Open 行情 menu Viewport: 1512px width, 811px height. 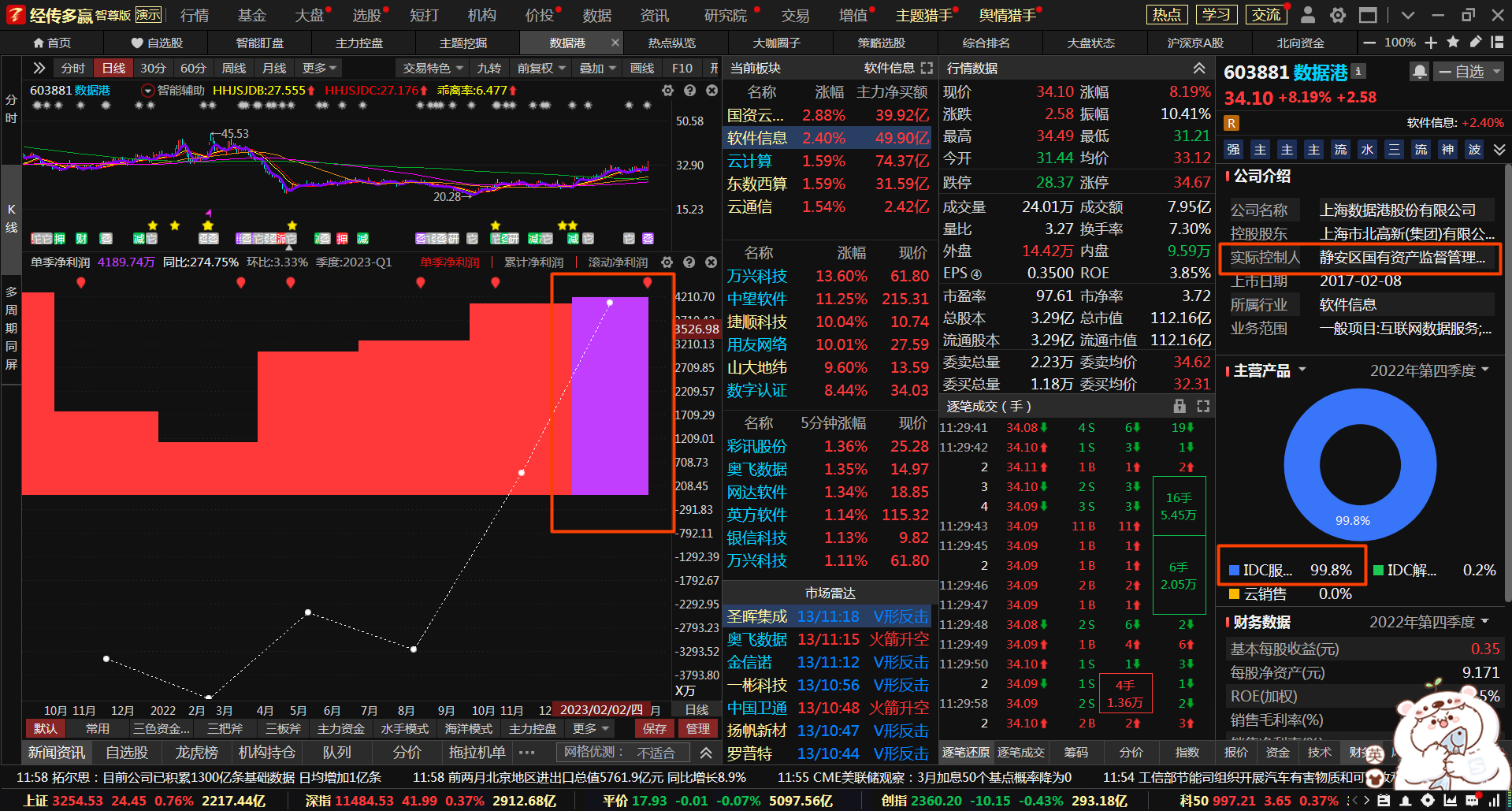(195, 15)
